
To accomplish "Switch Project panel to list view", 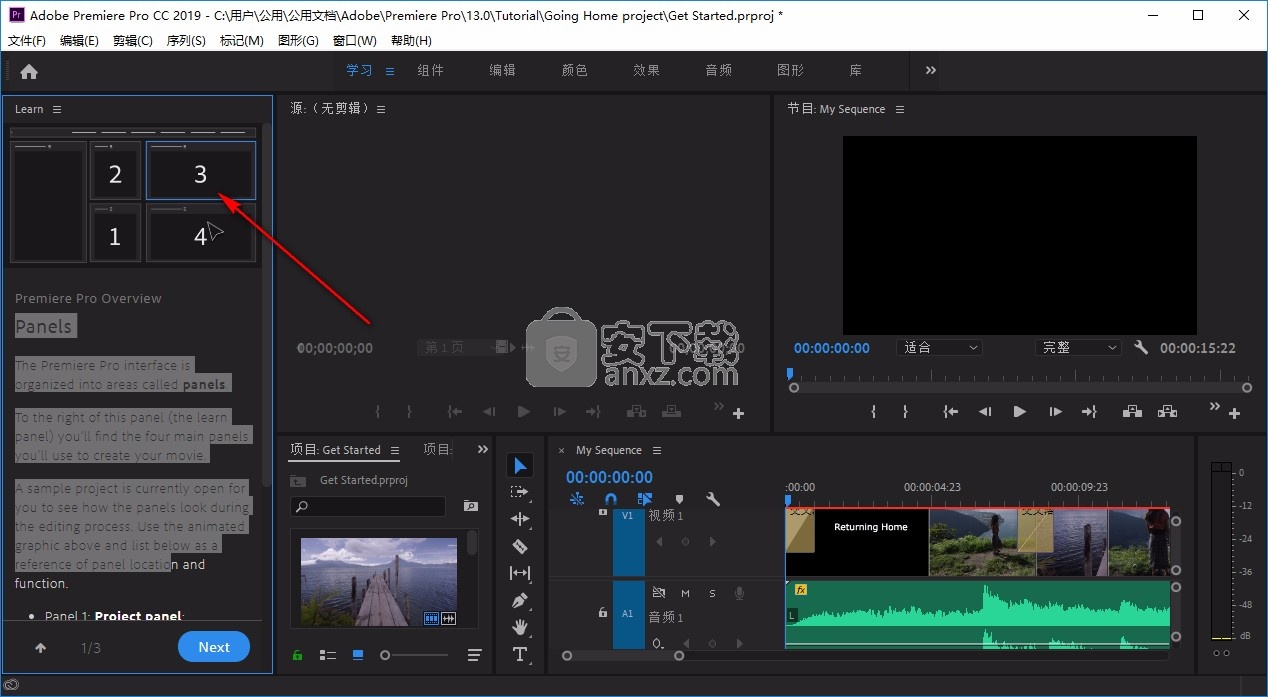I will click(328, 655).
